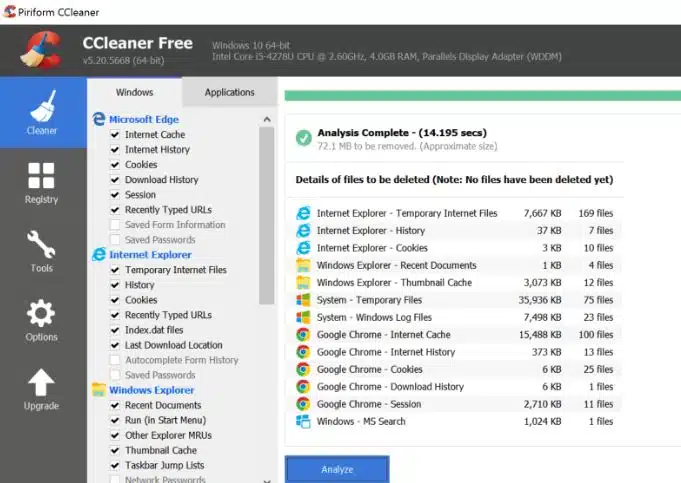Select the Windows - MS Search result row
The width and height of the screenshot is (681, 483).
tap(455, 421)
